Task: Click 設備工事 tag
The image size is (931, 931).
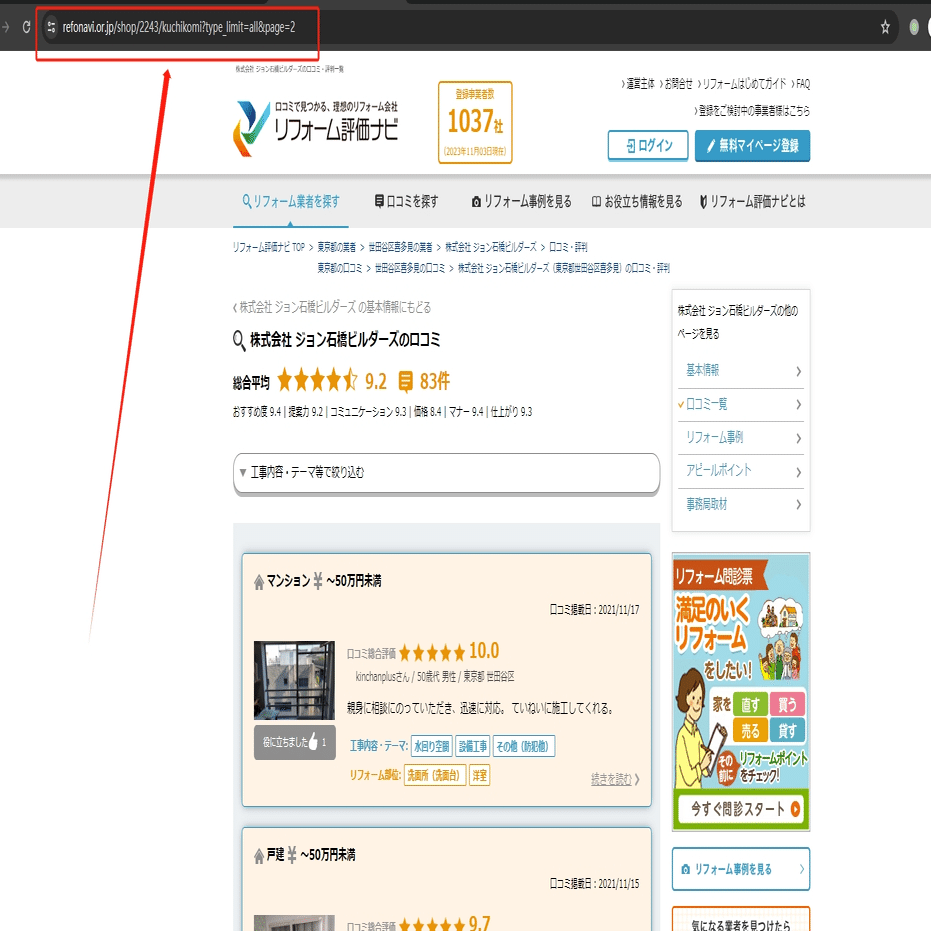Action: coord(473,746)
